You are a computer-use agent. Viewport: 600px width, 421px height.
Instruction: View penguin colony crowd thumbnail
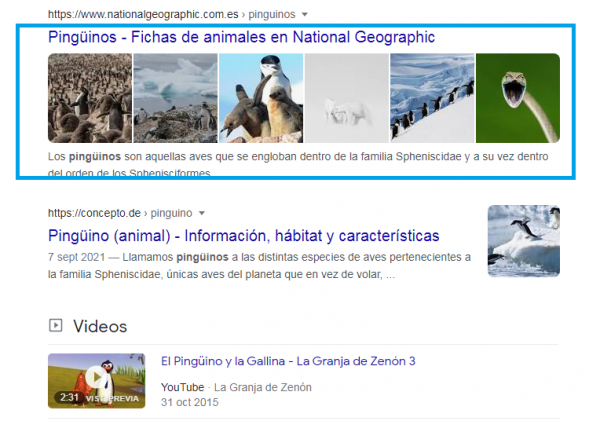tap(90, 98)
